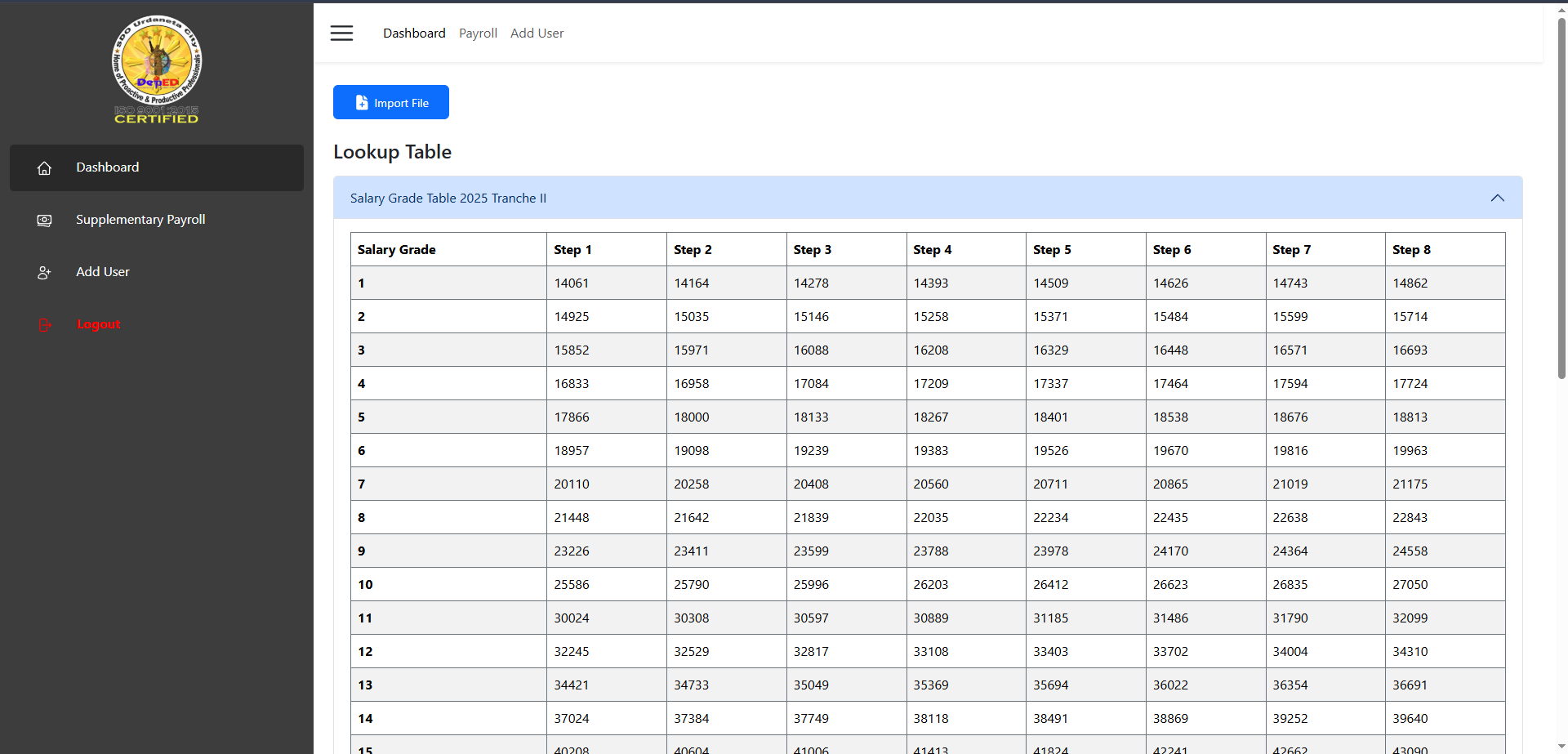Select Dashboard in the sidebar
Image resolution: width=1568 pixels, height=754 pixels.
(157, 167)
